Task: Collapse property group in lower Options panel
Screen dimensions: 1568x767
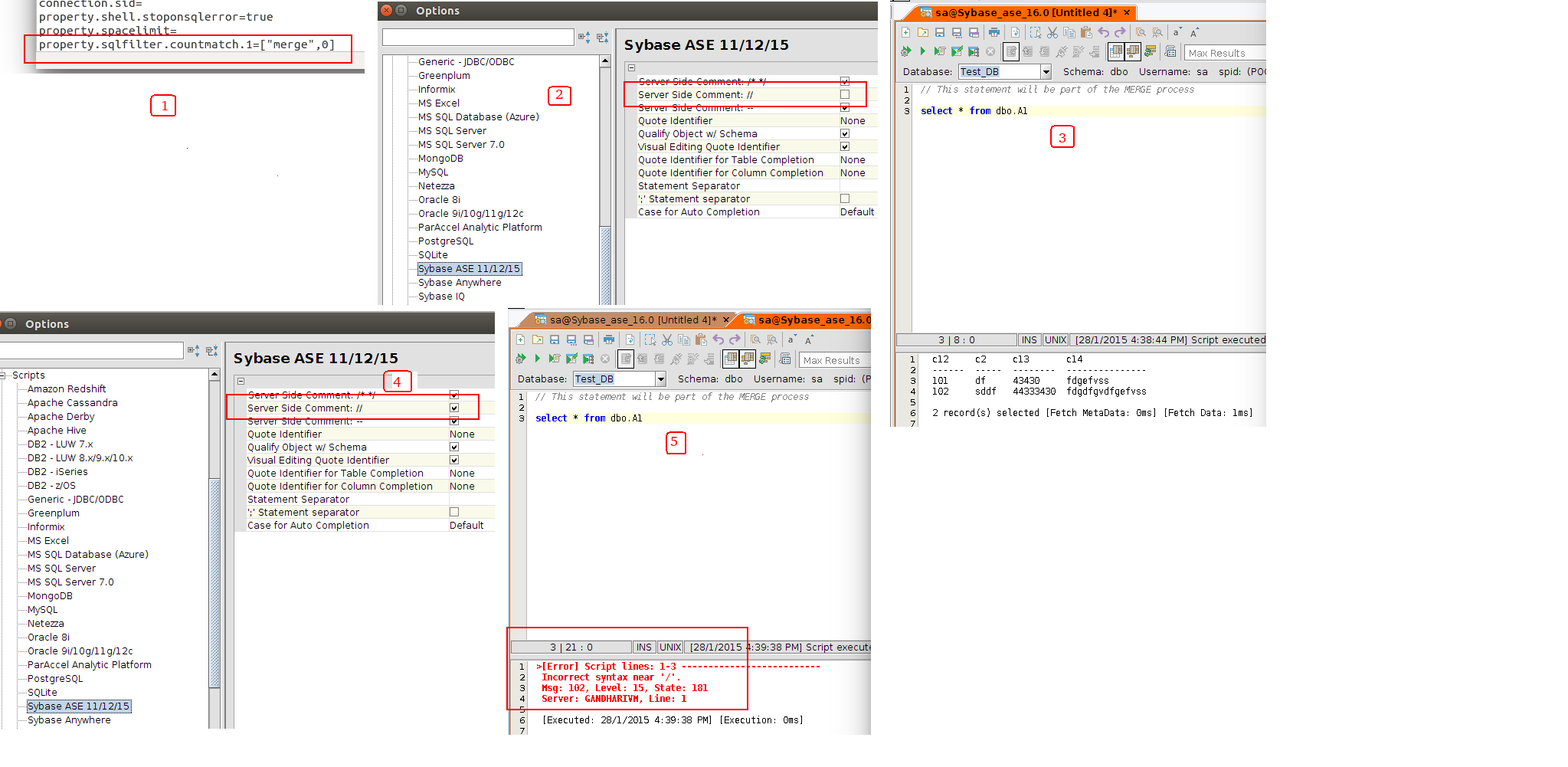Action: pyautogui.click(x=241, y=381)
